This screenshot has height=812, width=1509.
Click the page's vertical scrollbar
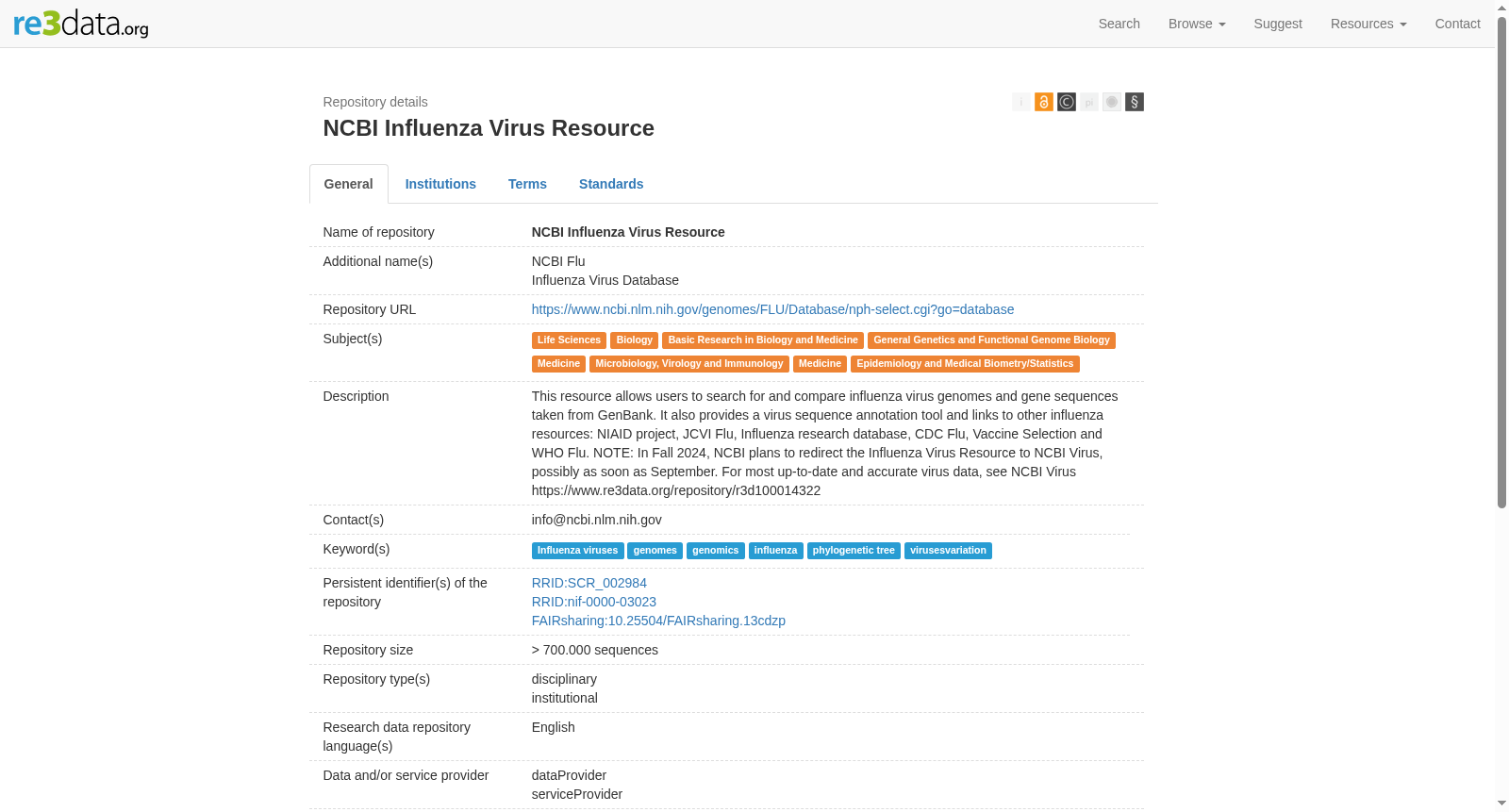pyautogui.click(x=1501, y=263)
